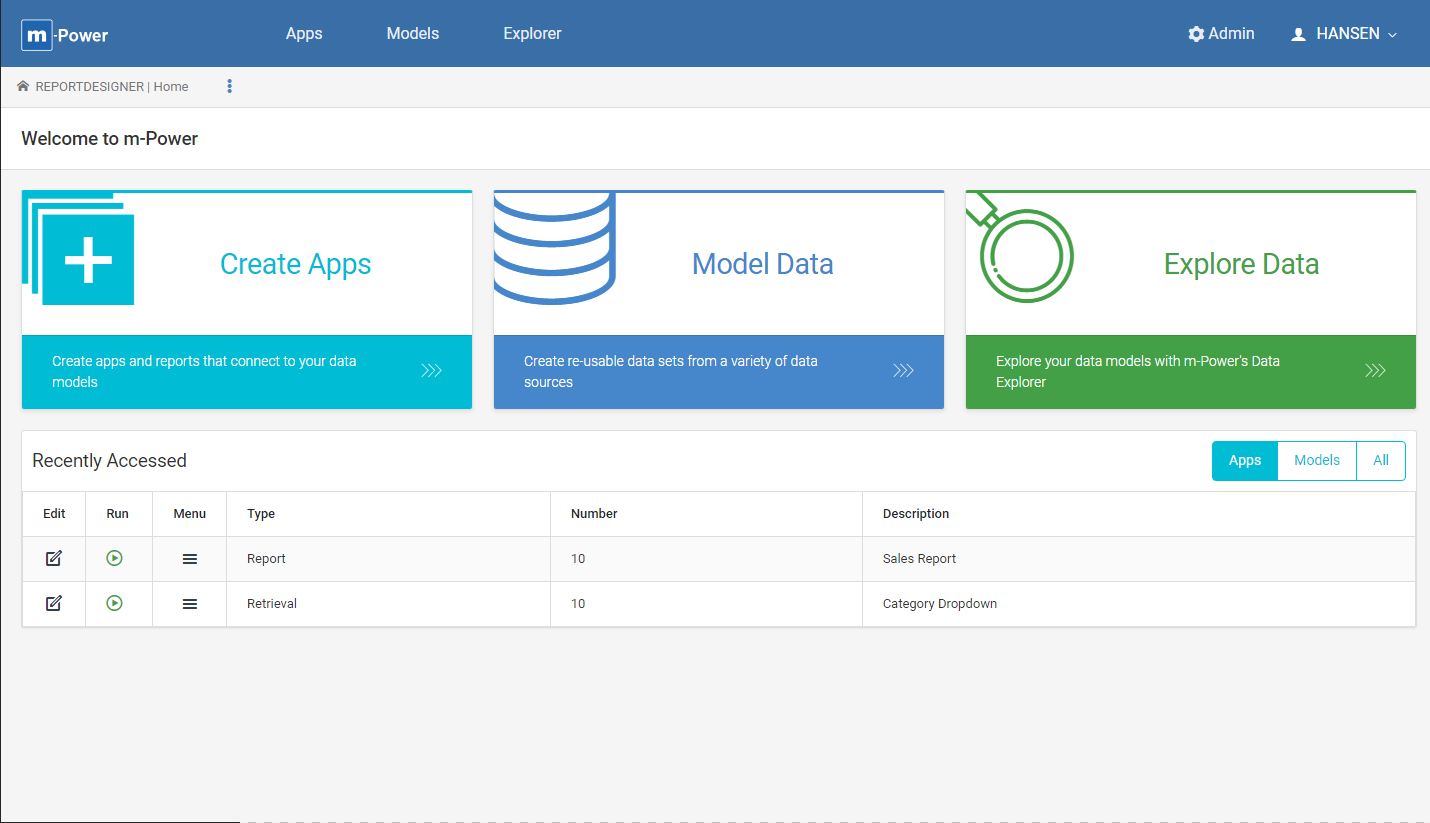Click the home icon in breadcrumb
The image size is (1430, 823).
pyautogui.click(x=23, y=86)
